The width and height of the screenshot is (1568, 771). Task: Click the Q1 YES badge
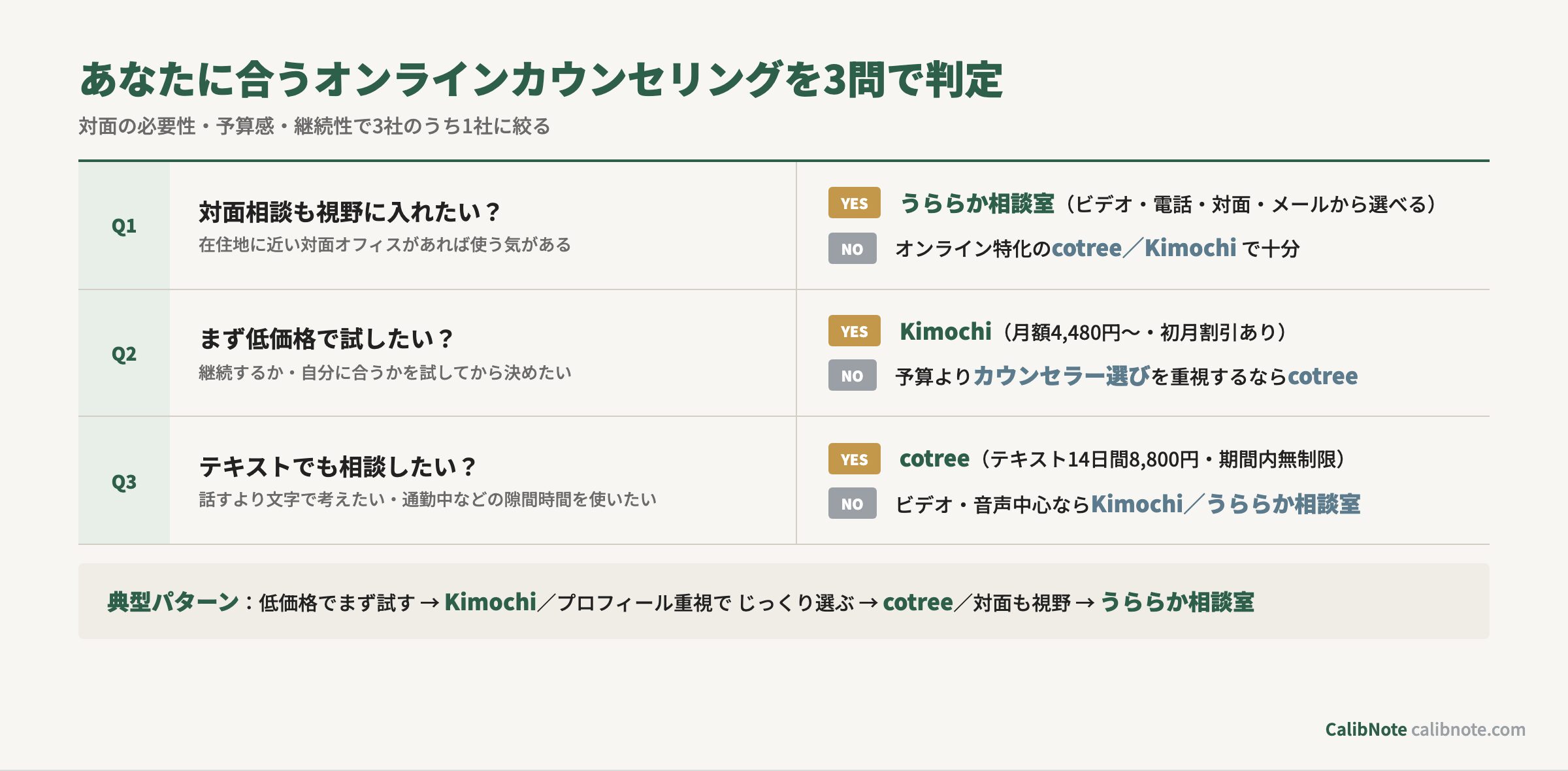tap(854, 203)
